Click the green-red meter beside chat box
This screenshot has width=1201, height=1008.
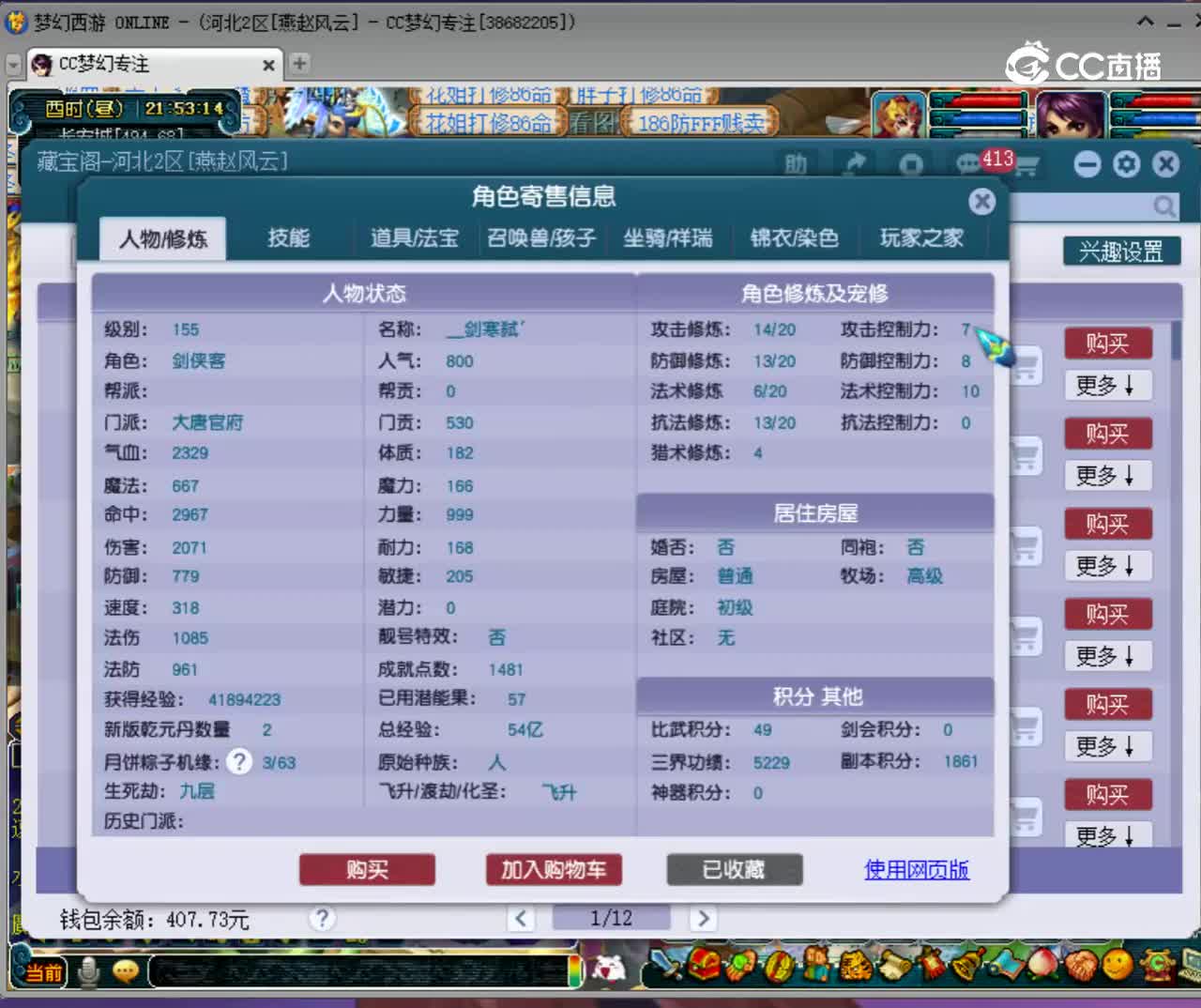(574, 970)
